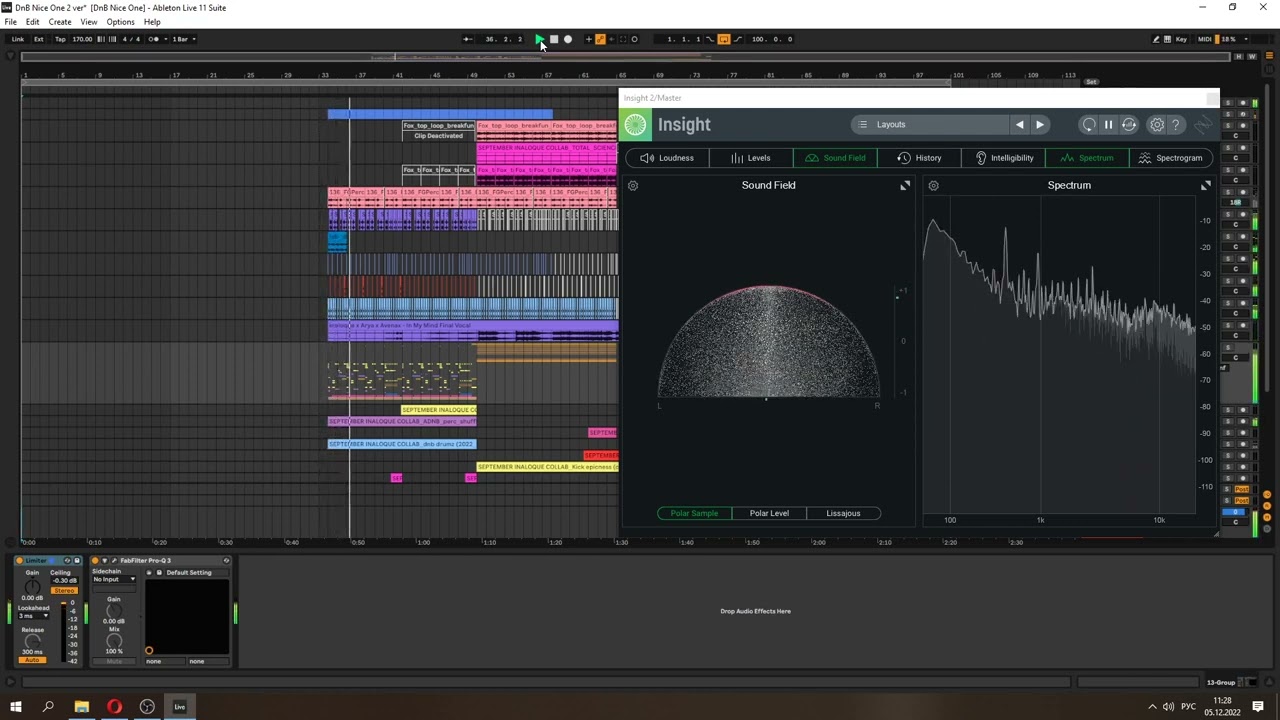Image resolution: width=1280 pixels, height=720 pixels.
Task: Stop playback with the transport Stop button
Action: (x=554, y=39)
